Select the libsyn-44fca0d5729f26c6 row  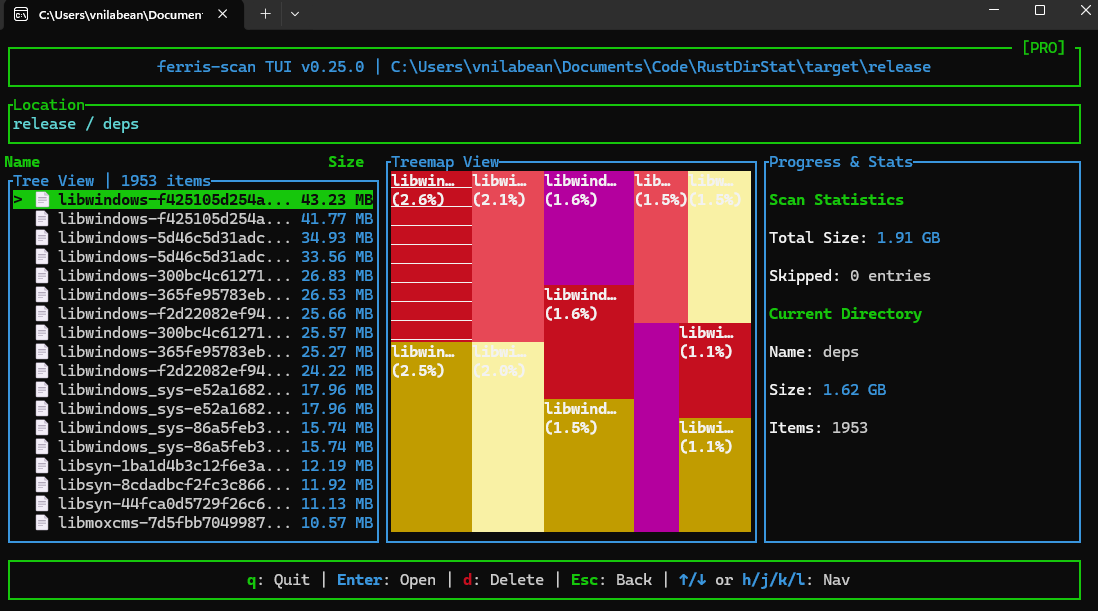(x=193, y=504)
